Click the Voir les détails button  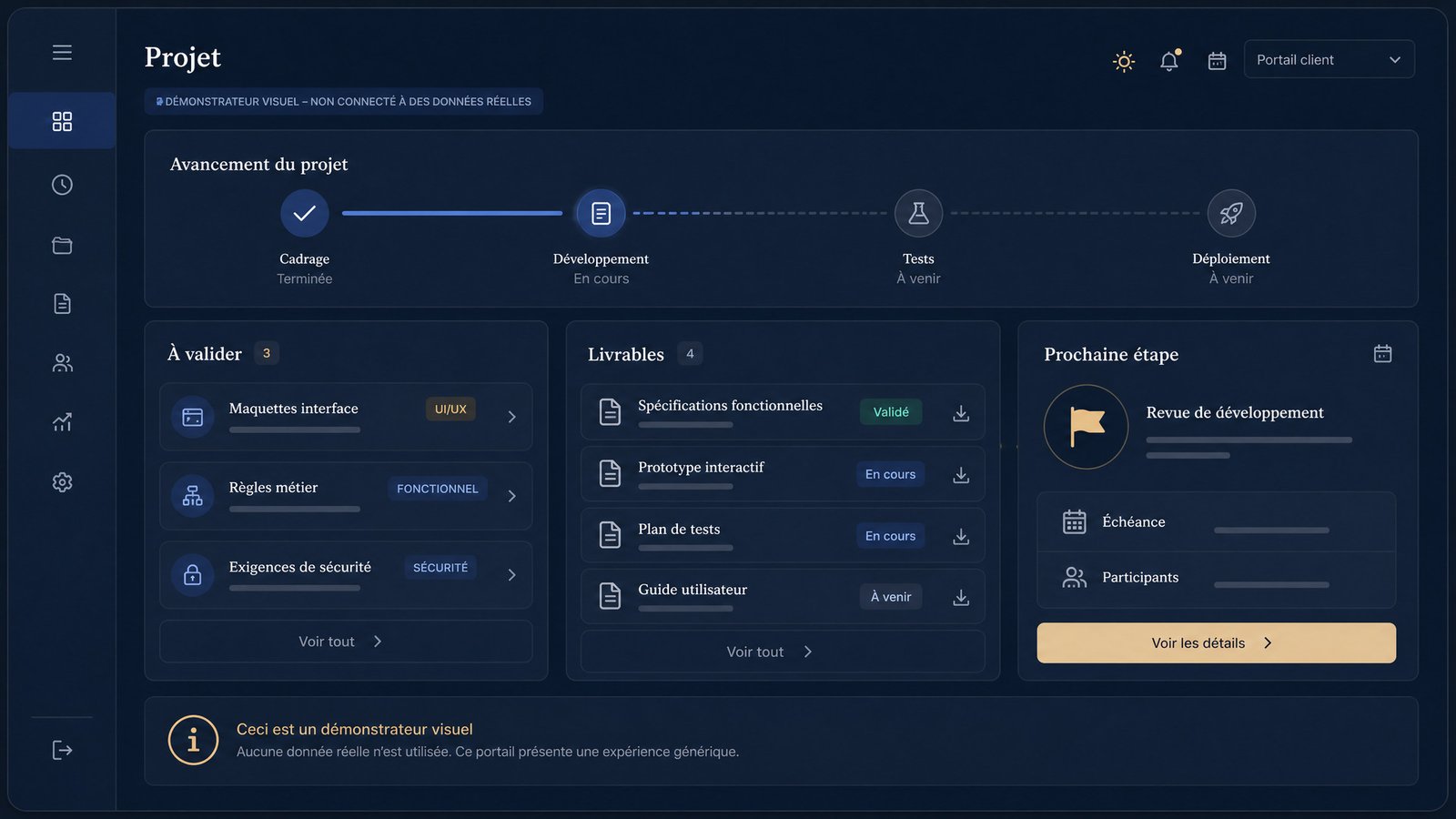click(1216, 642)
